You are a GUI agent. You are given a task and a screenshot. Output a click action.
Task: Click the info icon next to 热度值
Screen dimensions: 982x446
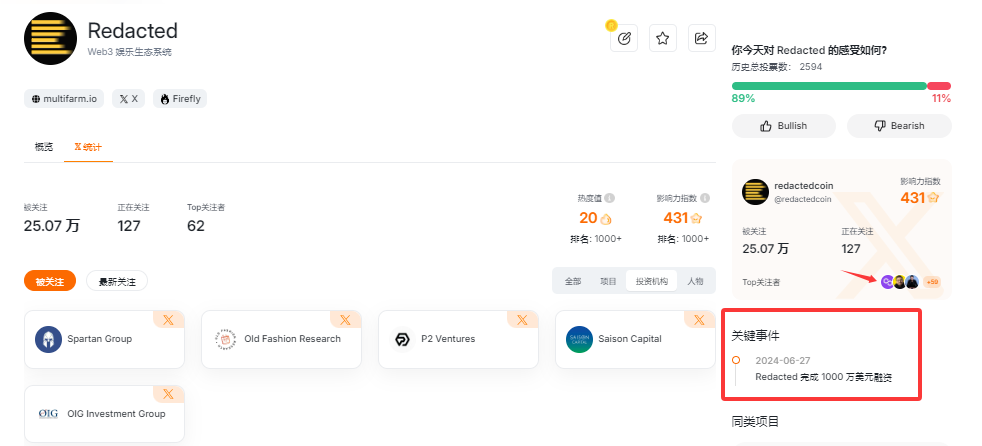609,198
